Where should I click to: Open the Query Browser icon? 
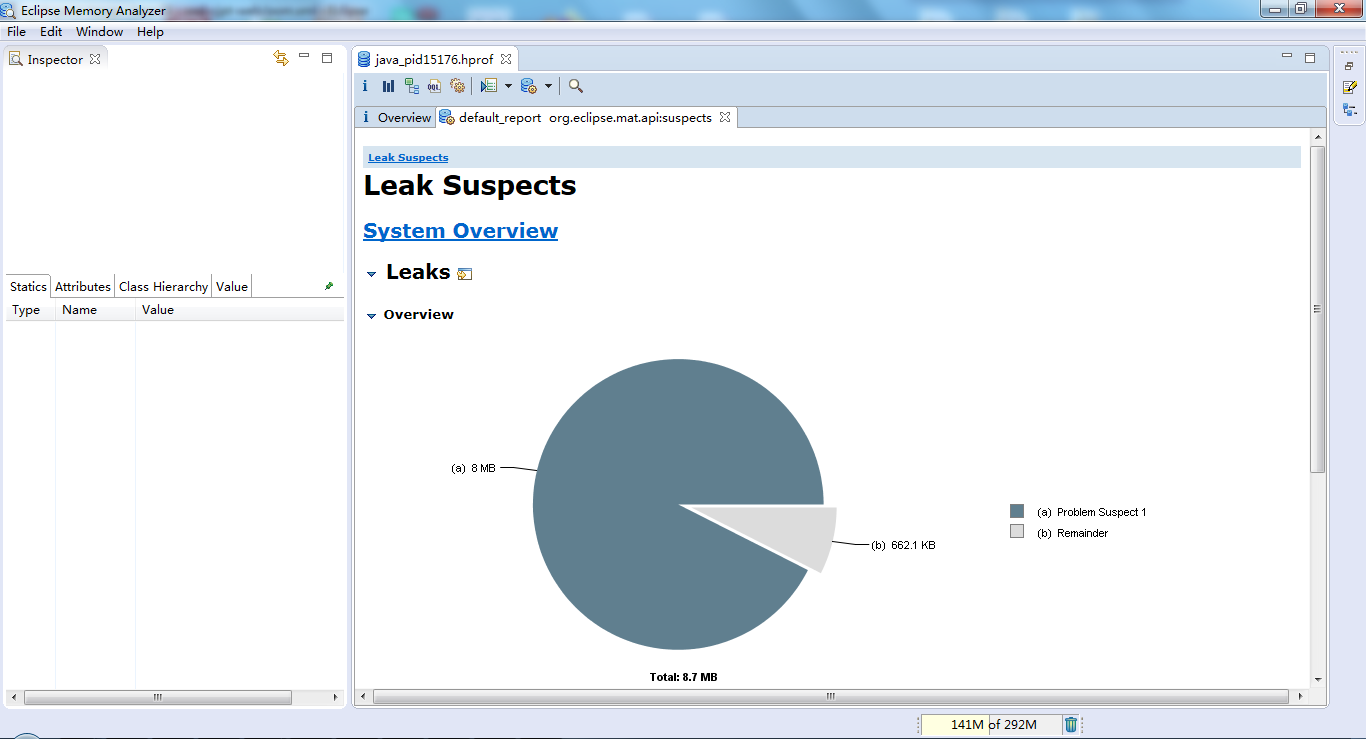pyautogui.click(x=490, y=86)
